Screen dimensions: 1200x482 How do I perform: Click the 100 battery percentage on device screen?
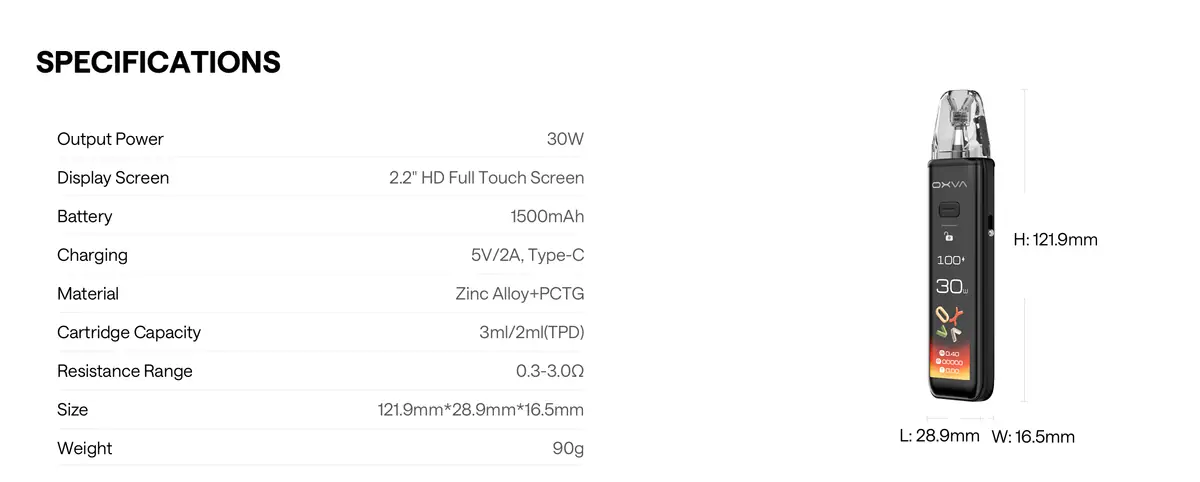point(948,260)
